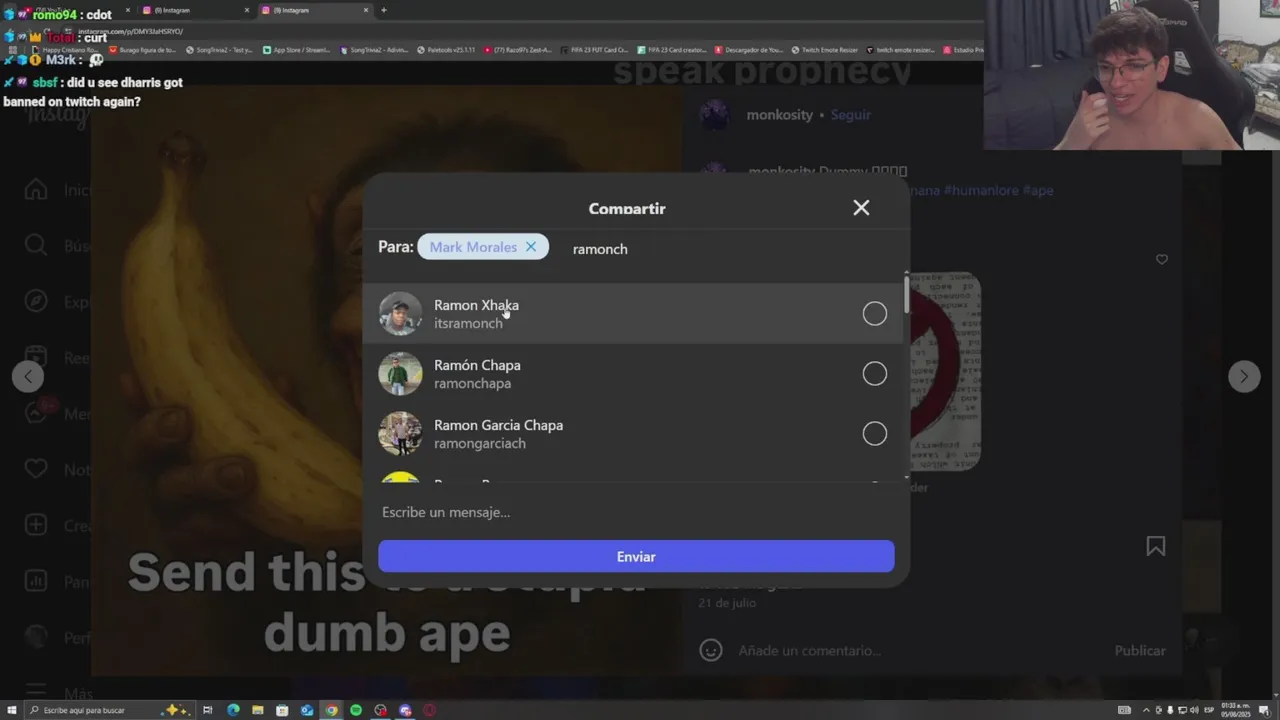Like the comment with heart icon
This screenshot has height=720, width=1280.
(1161, 260)
